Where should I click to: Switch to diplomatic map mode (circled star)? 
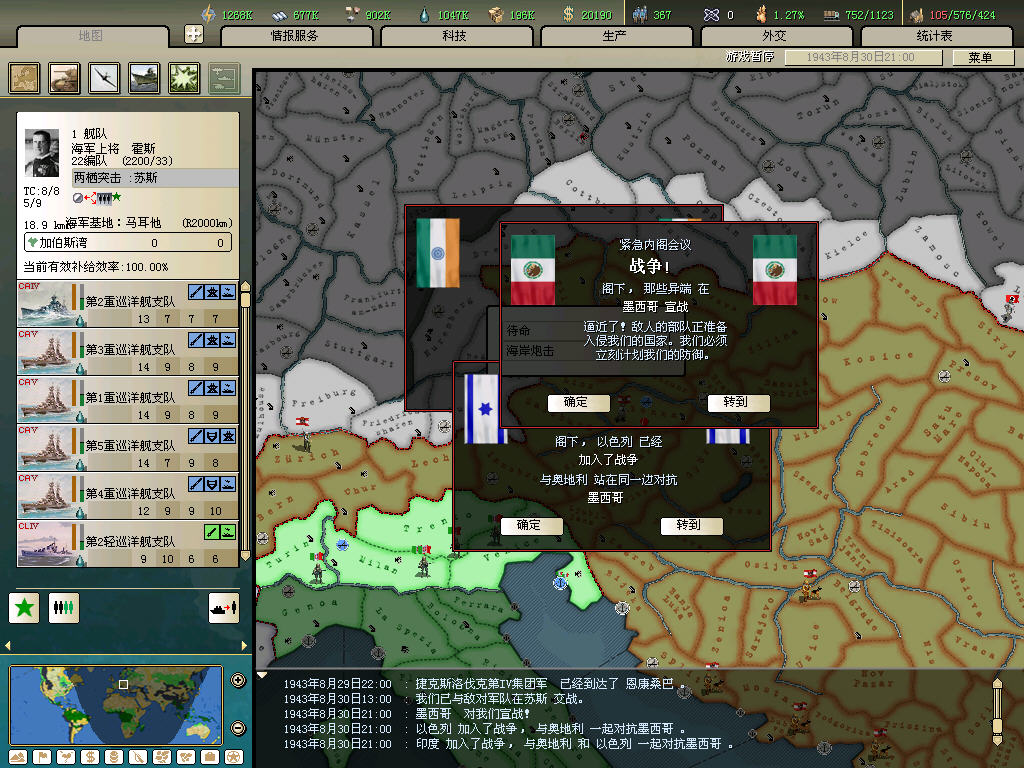(234, 757)
